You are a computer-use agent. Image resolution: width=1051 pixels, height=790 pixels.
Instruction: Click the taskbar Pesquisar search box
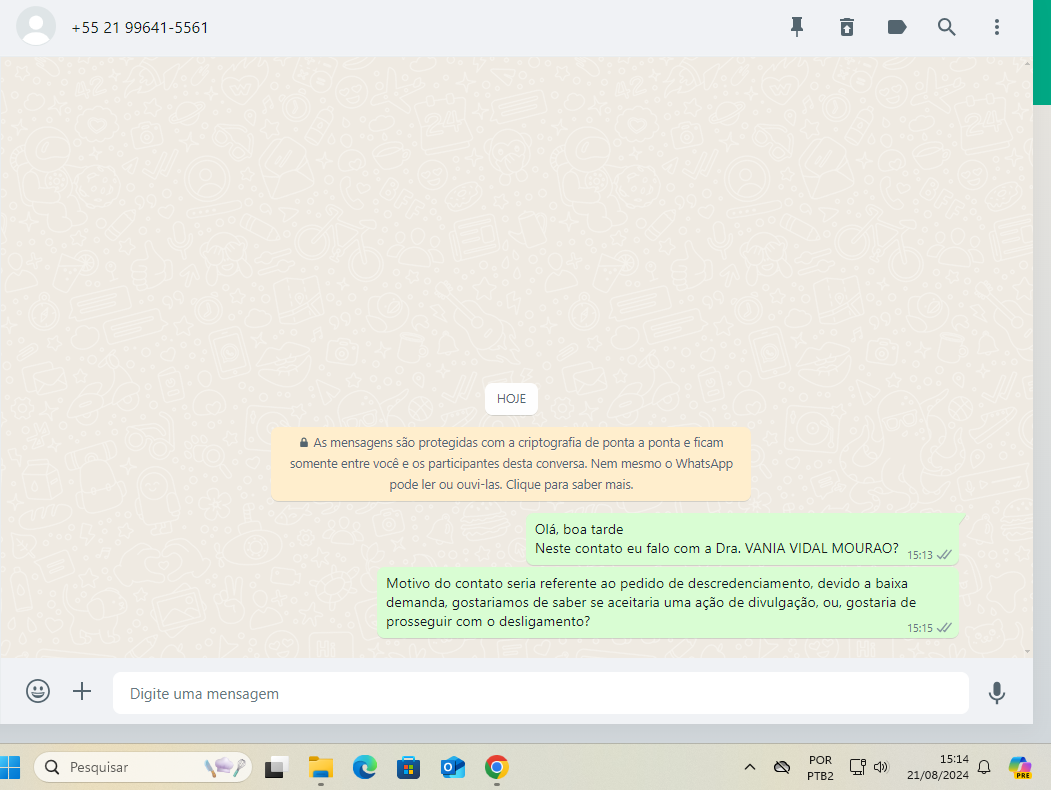143,767
